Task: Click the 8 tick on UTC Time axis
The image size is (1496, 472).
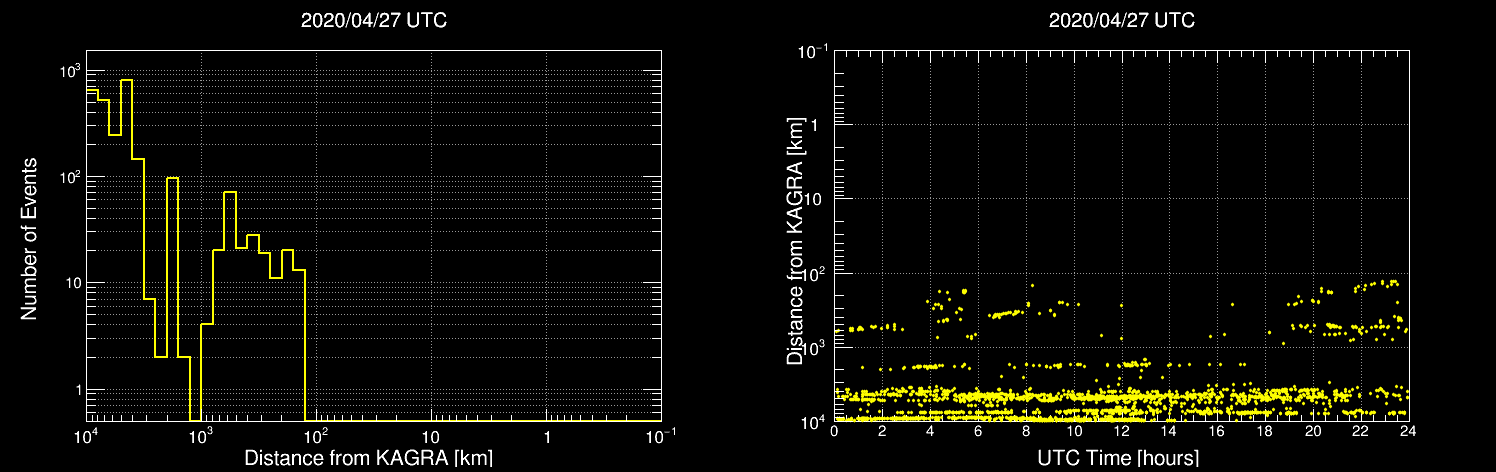Action: click(x=1026, y=431)
